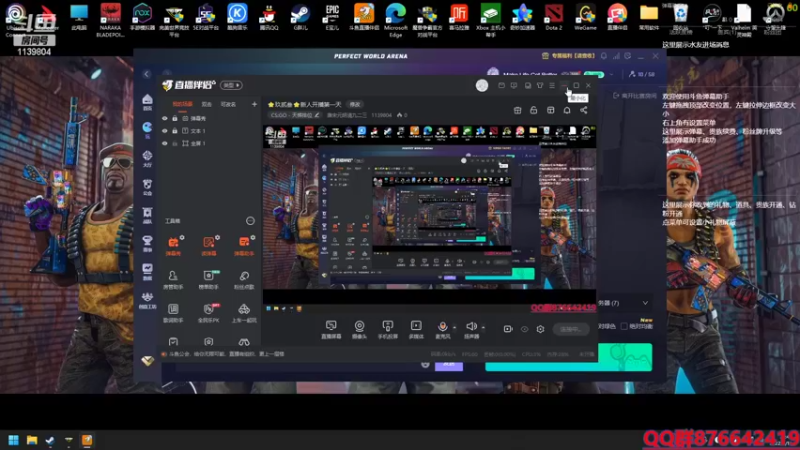Image resolution: width=800 pixels, height=450 pixels.
Task: Switch to the second scene tab
Action: pyautogui.click(x=206, y=104)
